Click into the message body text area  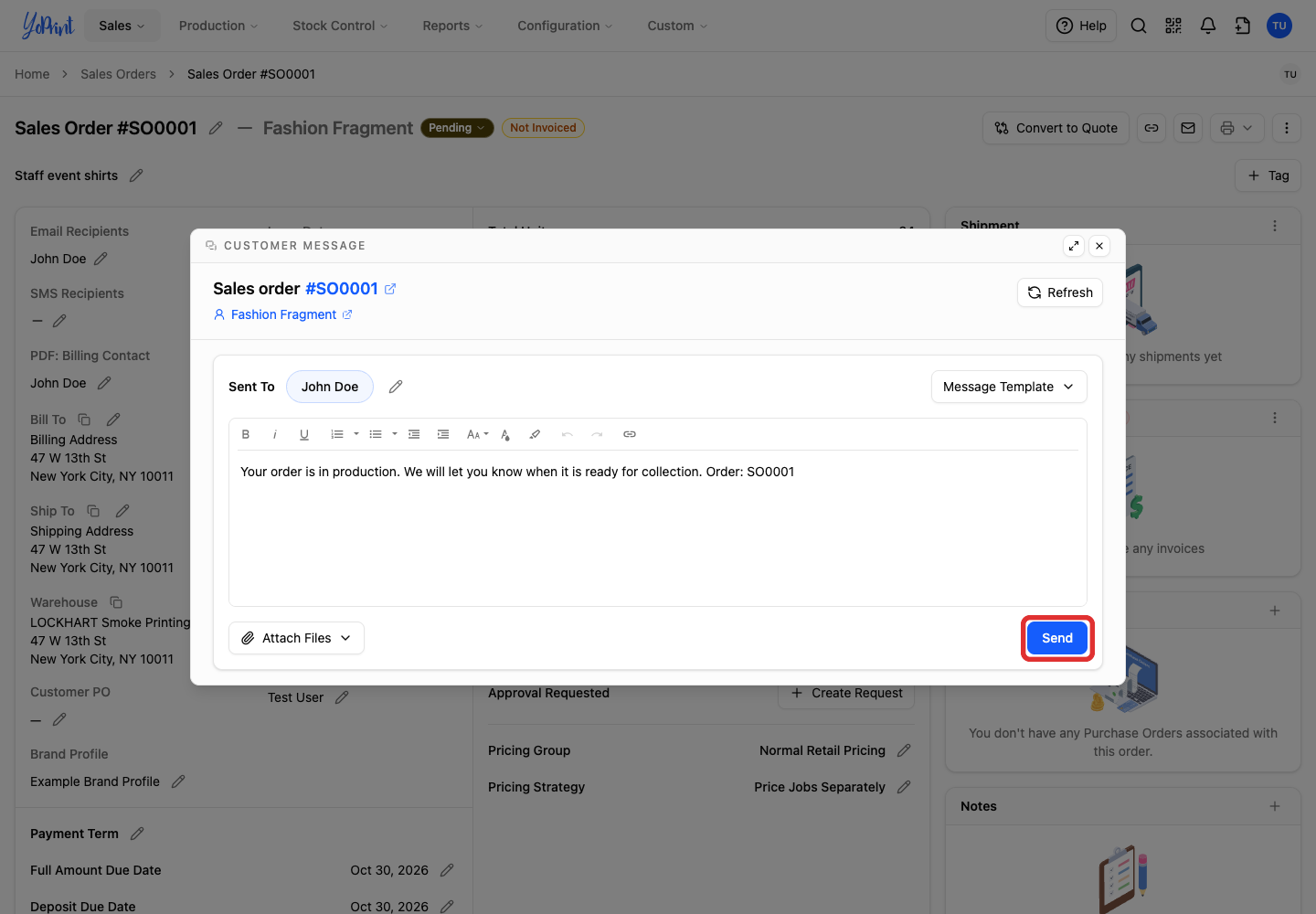[x=658, y=527]
